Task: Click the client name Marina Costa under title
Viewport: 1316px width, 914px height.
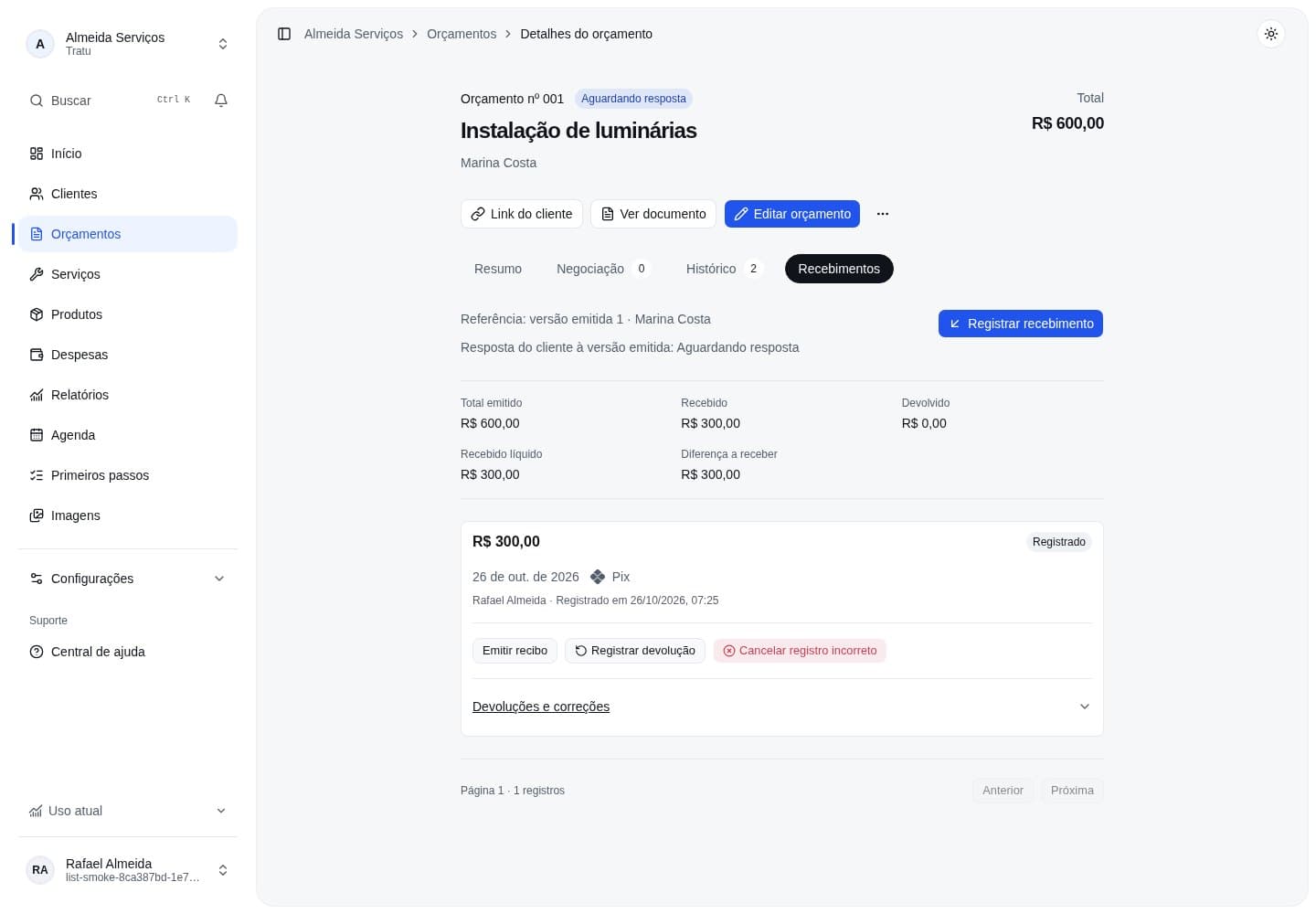Action: 498,163
